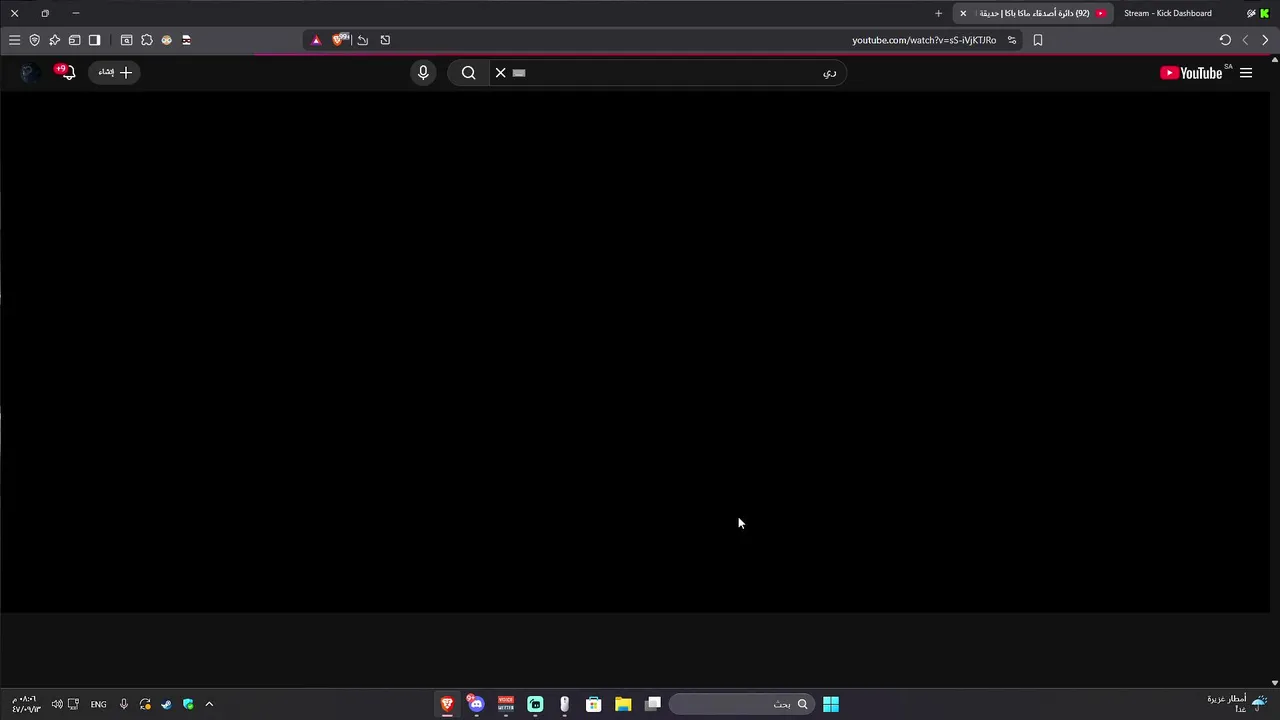Reload the current page
The height and width of the screenshot is (720, 1280).
[1225, 40]
